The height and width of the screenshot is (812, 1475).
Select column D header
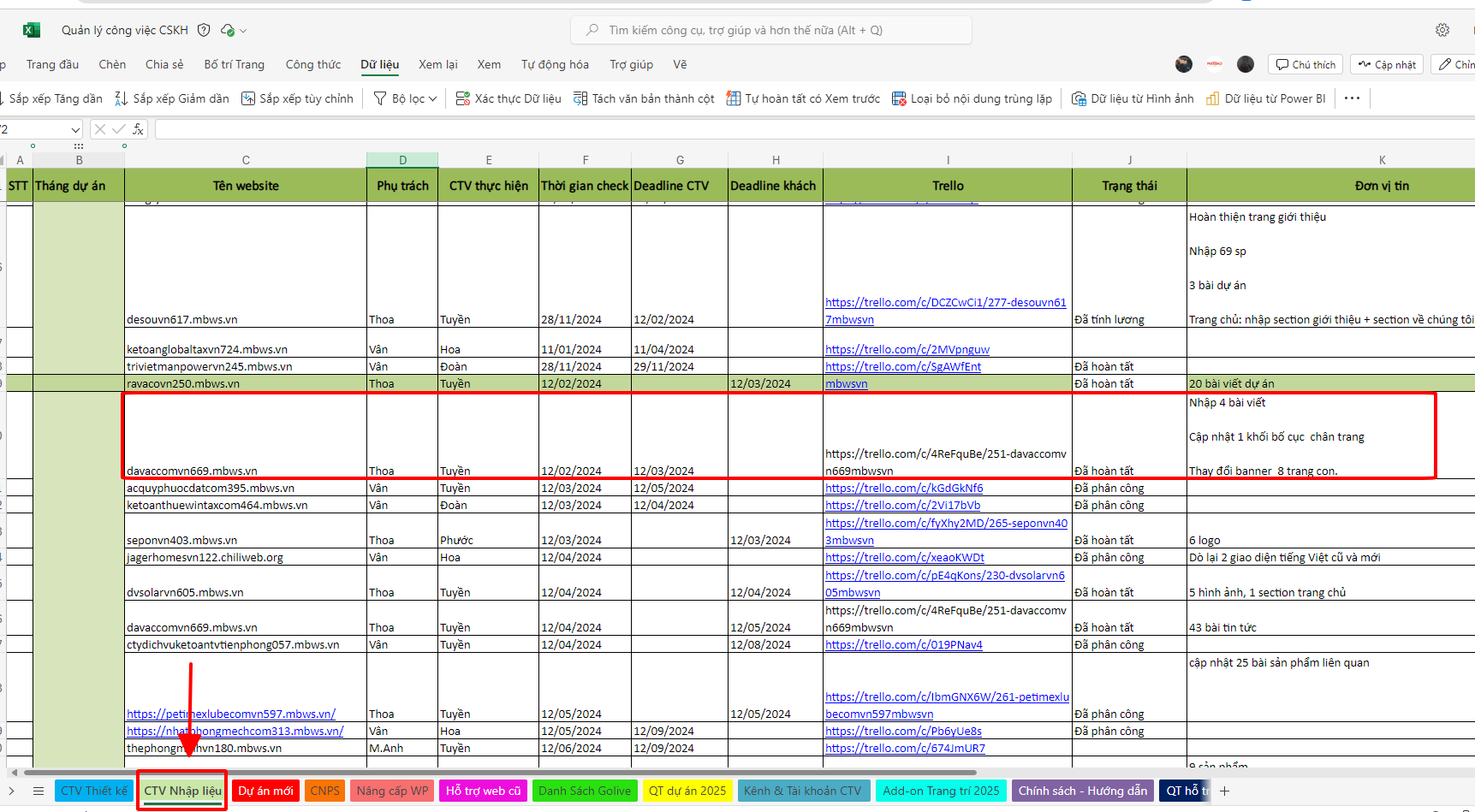pyautogui.click(x=402, y=160)
